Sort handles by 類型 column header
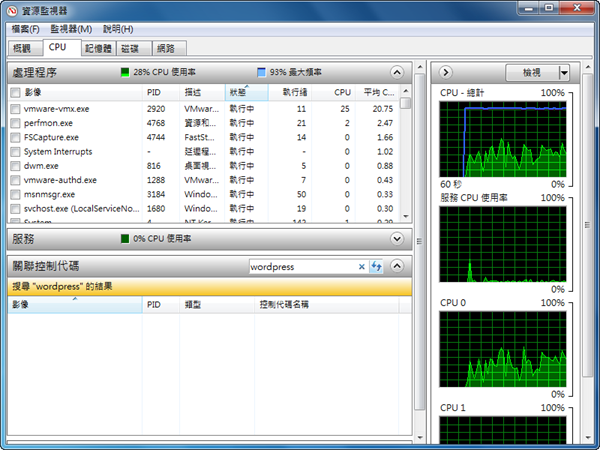The width and height of the screenshot is (600, 450). click(217, 305)
